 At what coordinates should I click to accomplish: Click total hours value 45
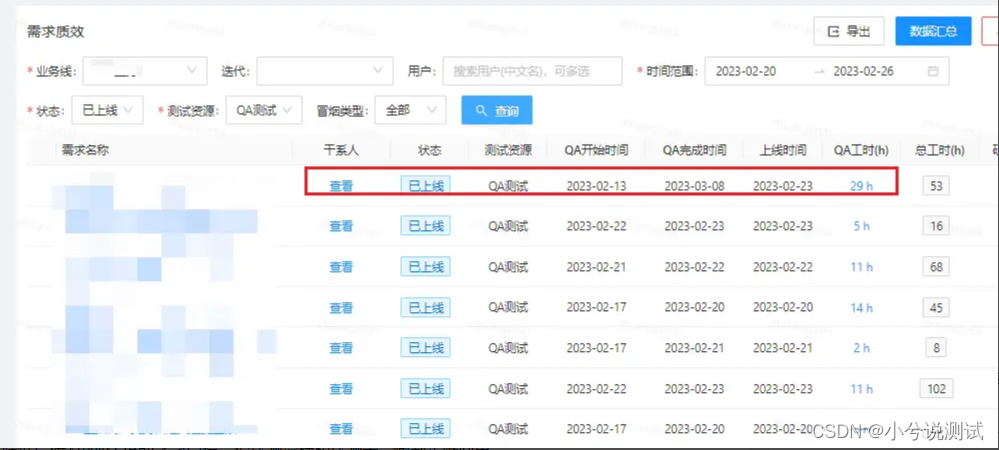click(x=936, y=308)
